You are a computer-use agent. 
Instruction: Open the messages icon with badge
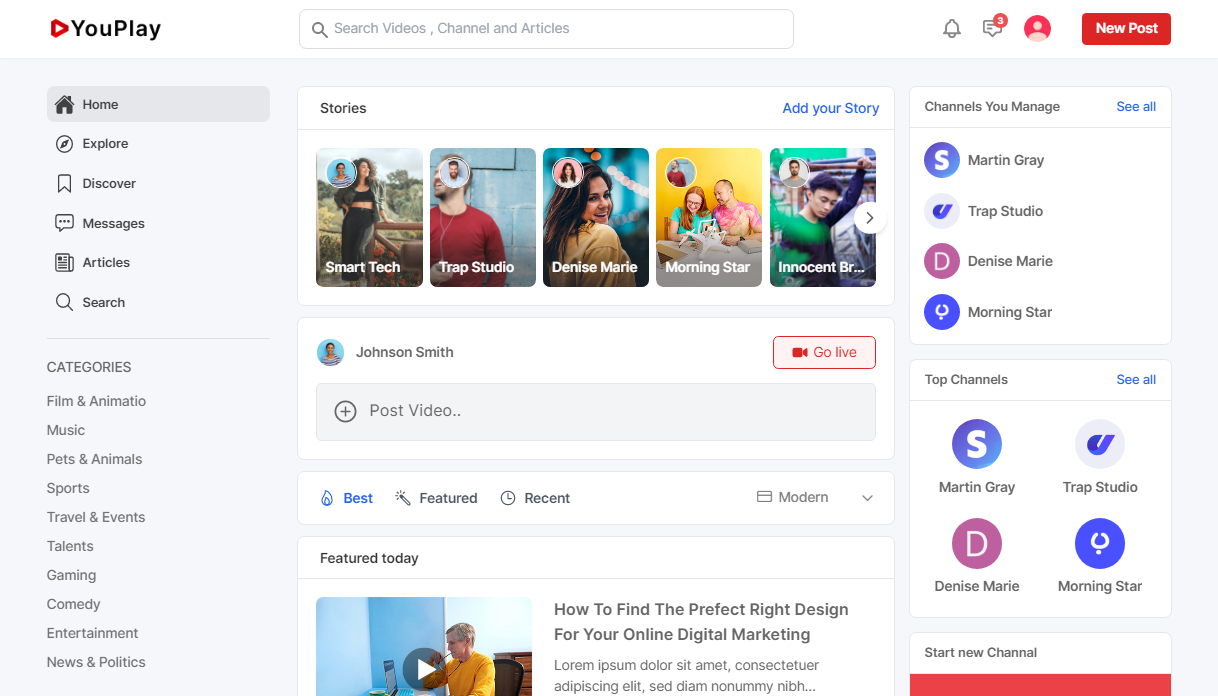click(x=992, y=29)
